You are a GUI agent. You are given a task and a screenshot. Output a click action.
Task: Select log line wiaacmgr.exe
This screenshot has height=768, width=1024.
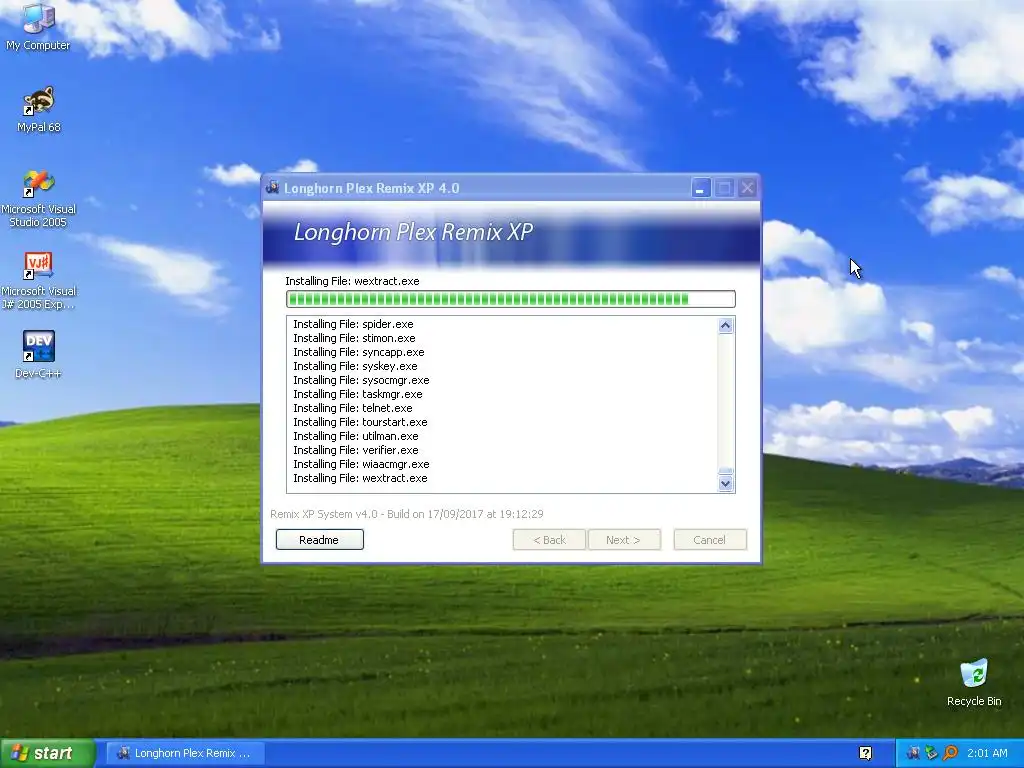pos(361,464)
